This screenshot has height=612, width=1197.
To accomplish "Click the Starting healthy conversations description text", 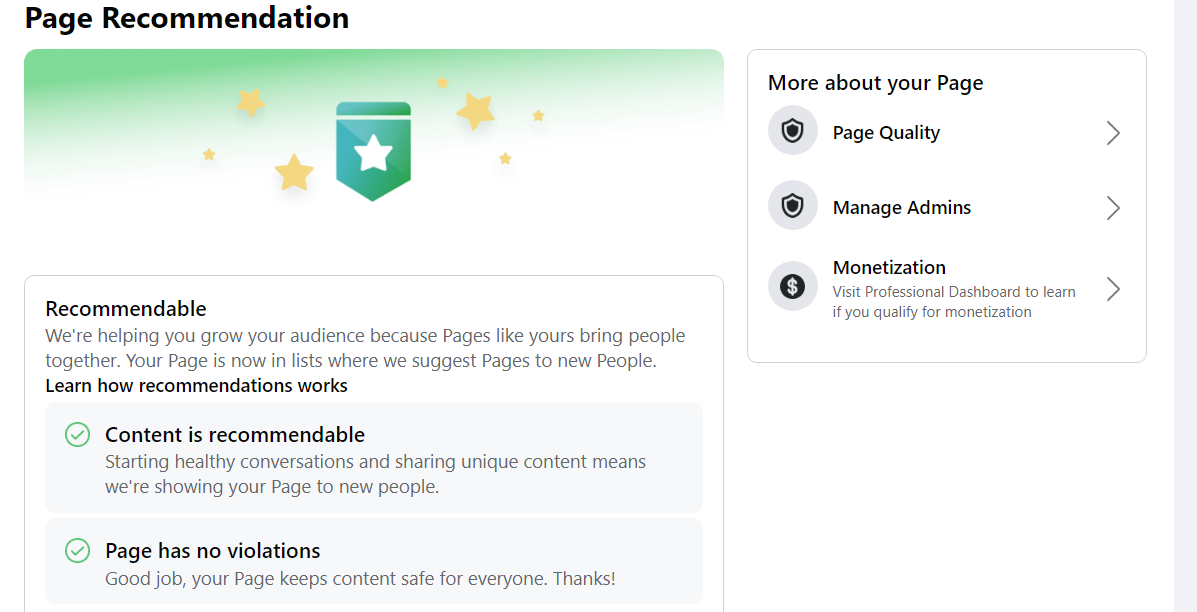I will [x=376, y=475].
